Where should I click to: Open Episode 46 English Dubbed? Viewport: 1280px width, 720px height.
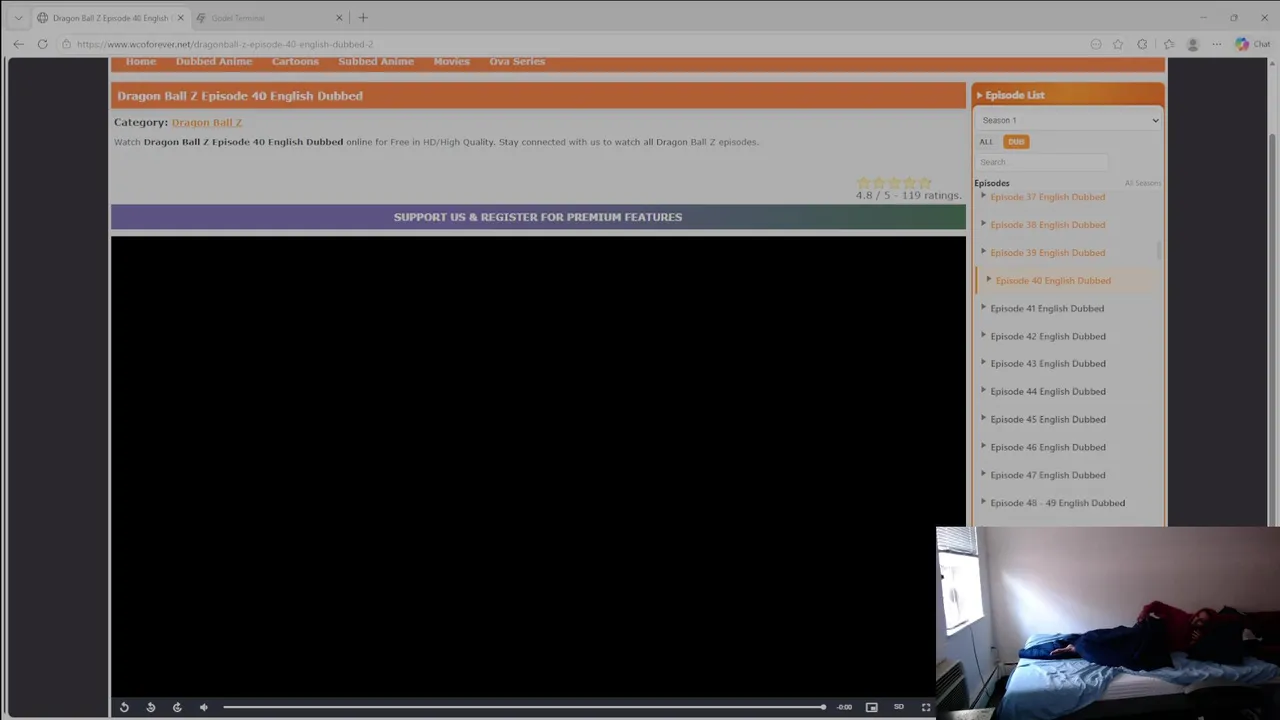pos(1047,447)
